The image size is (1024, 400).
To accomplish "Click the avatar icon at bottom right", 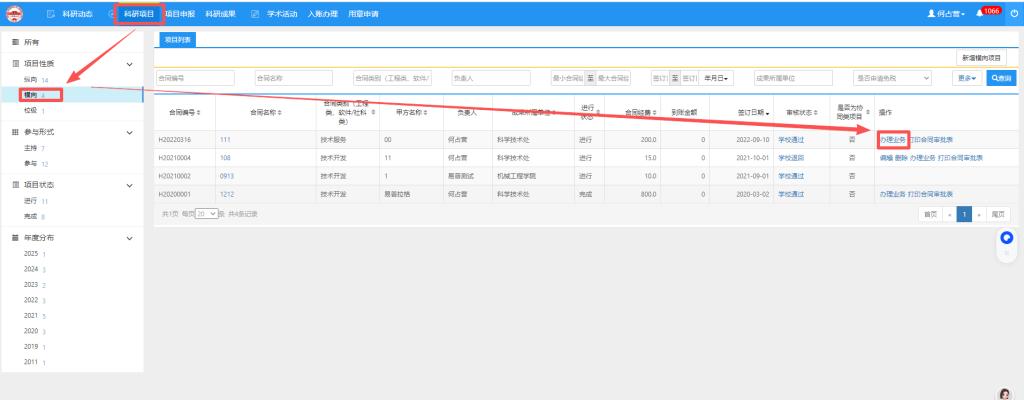I will click(1005, 393).
